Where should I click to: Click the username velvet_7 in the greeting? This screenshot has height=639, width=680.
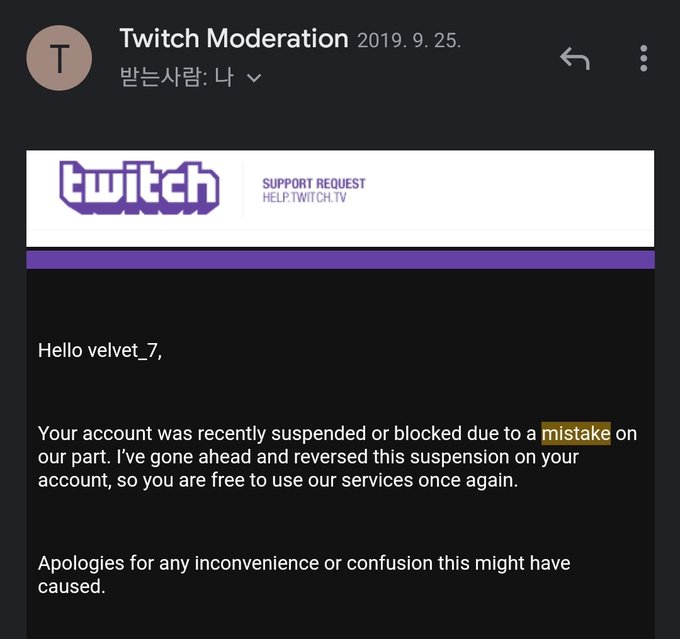[123, 350]
